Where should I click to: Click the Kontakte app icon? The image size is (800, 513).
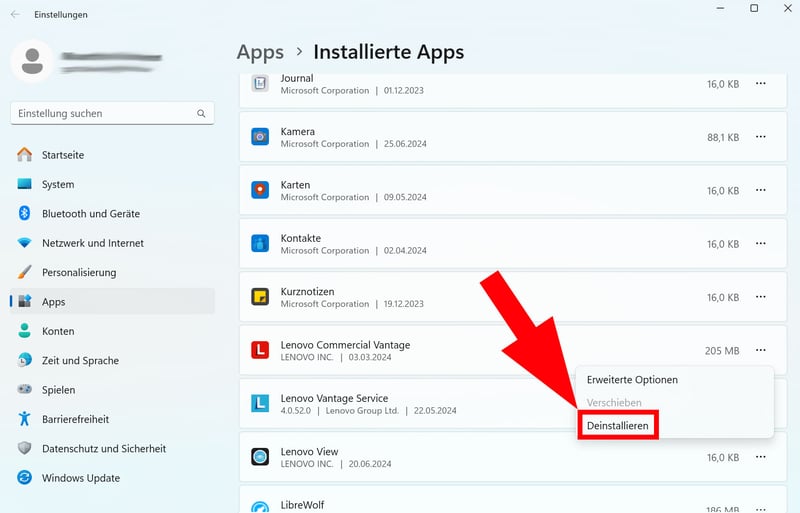point(260,244)
